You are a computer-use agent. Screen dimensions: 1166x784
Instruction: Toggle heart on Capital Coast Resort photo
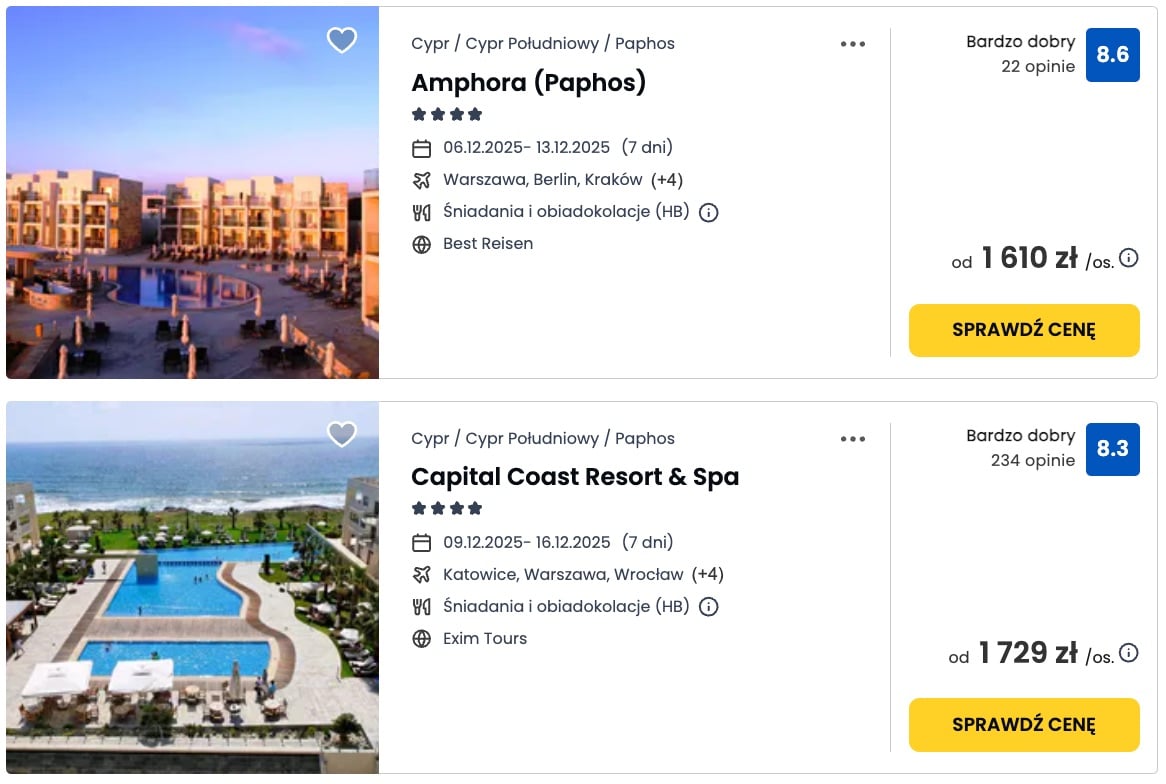point(342,434)
